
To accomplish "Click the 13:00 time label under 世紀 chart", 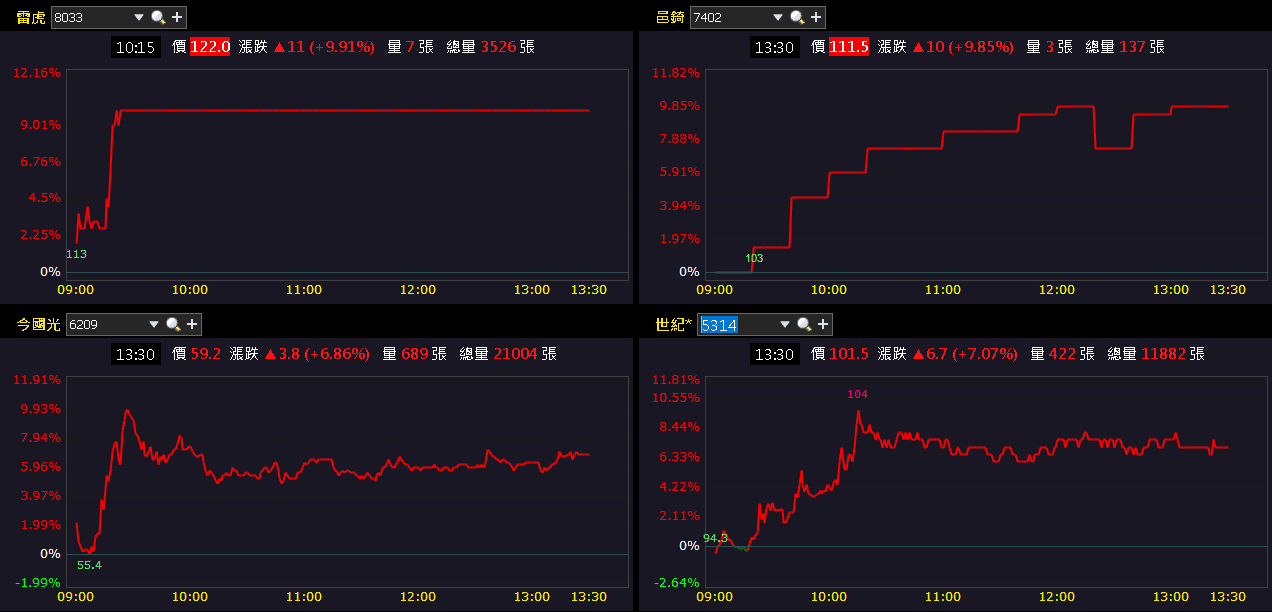I will click(1170, 596).
